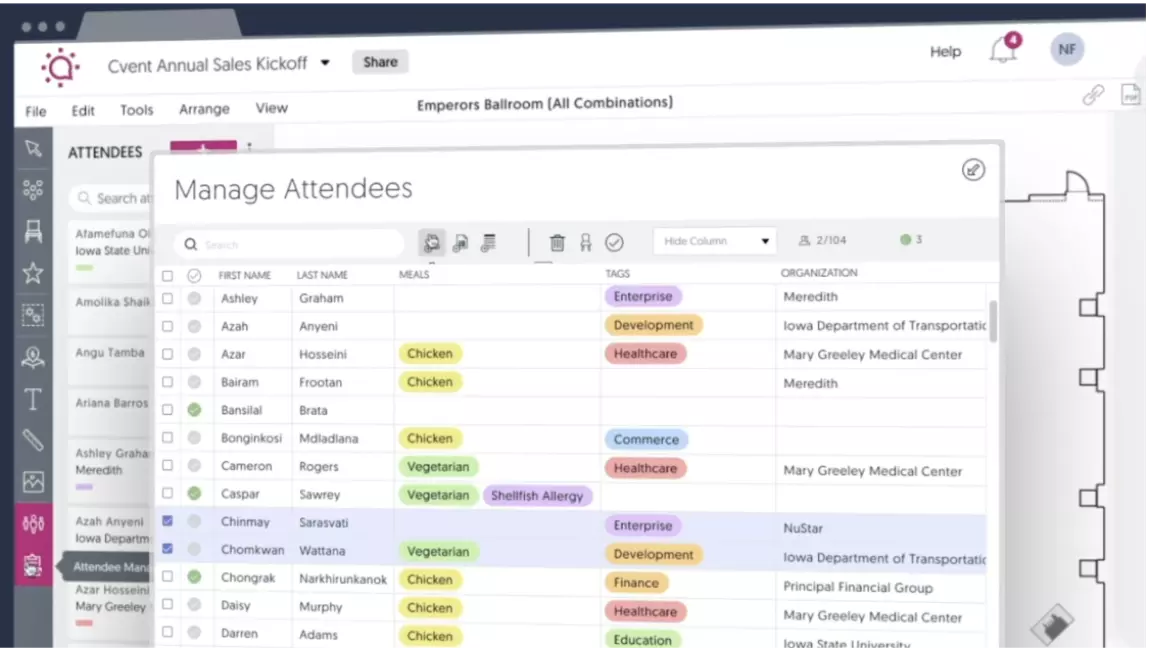The image size is (1150, 648).
Task: Click the Share button
Action: 380,62
